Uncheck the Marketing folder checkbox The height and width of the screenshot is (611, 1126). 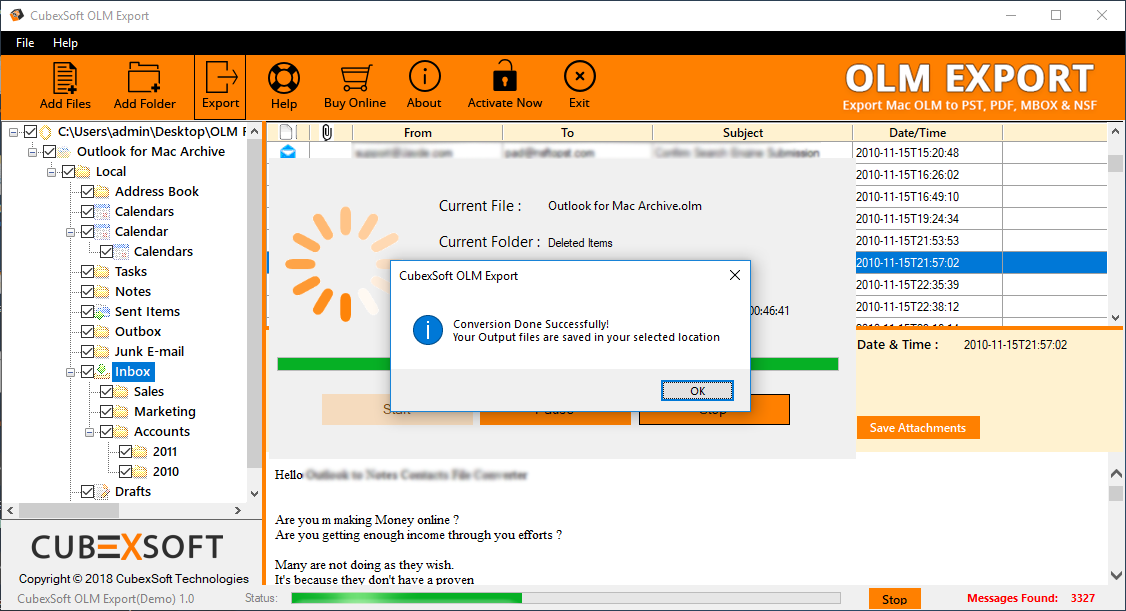106,411
